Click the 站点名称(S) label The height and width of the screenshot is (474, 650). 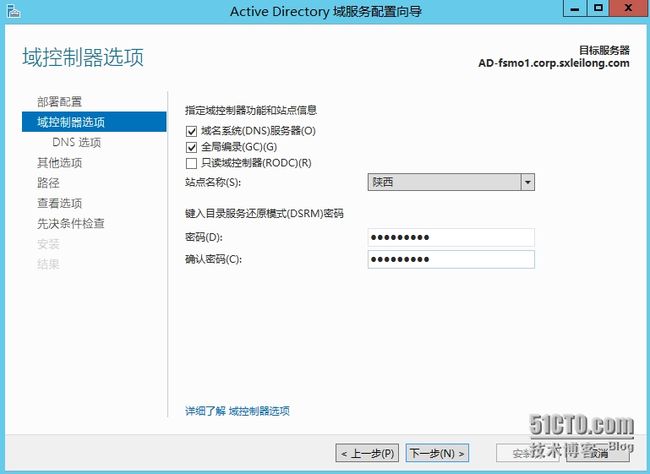click(213, 182)
